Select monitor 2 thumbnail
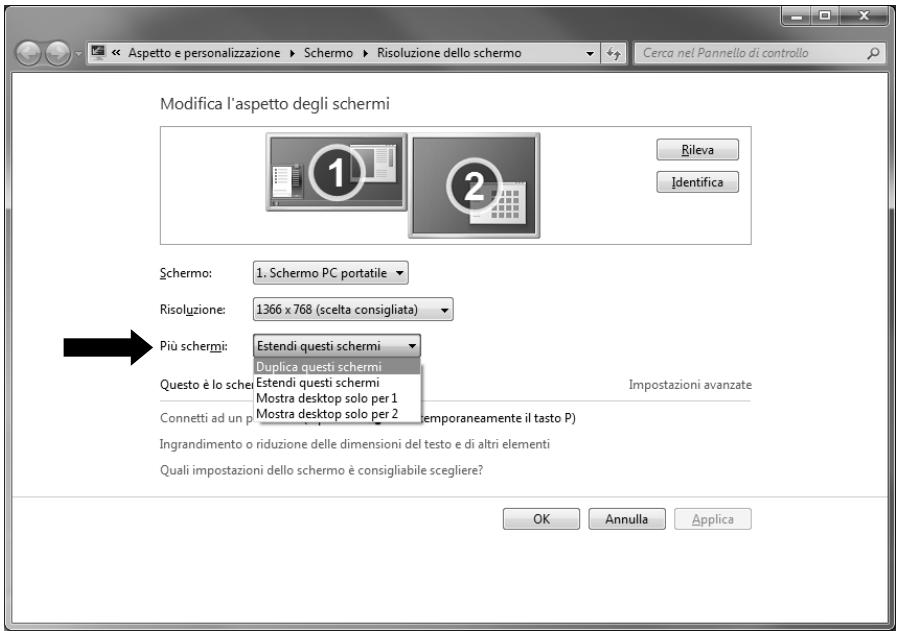The height and width of the screenshot is (631, 901). tap(474, 185)
